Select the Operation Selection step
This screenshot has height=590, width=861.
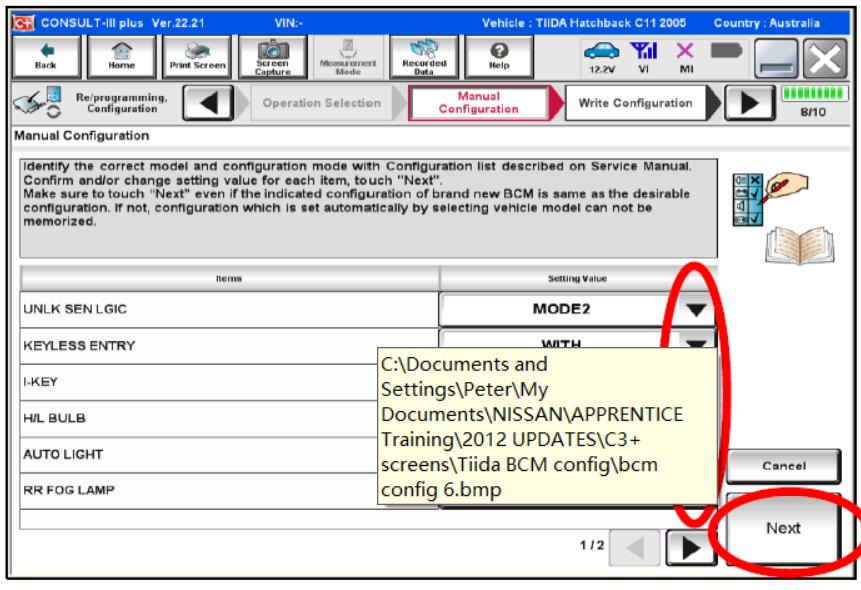coord(322,103)
